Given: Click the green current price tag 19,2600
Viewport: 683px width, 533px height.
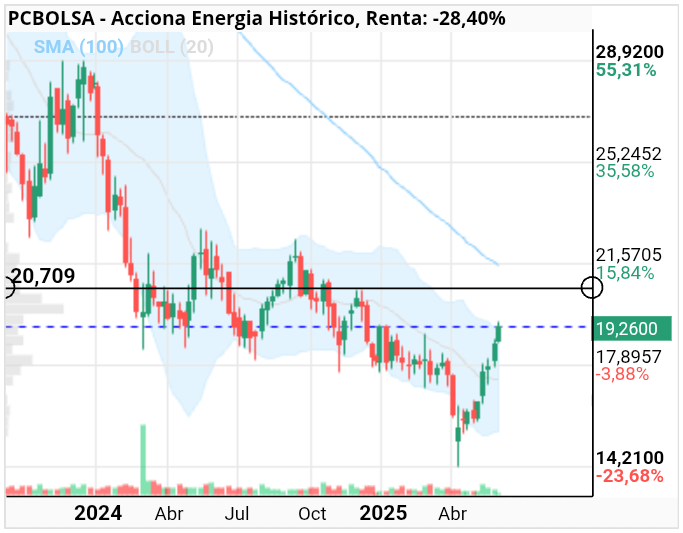Looking at the screenshot, I should click(631, 329).
